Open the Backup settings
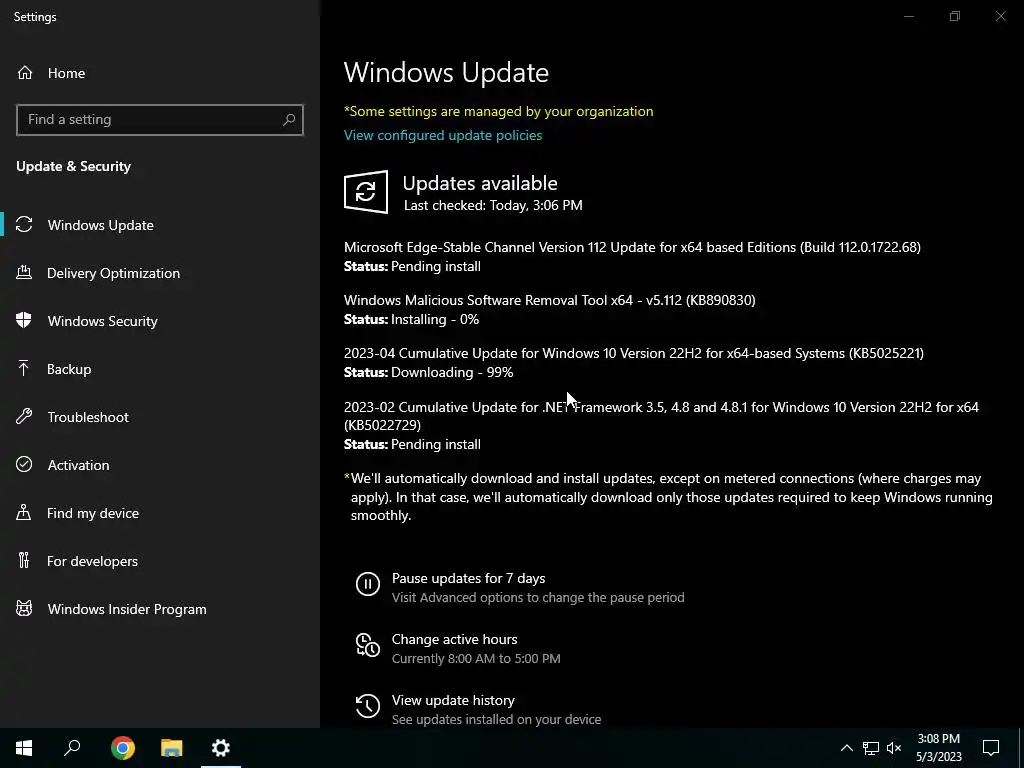 (69, 369)
